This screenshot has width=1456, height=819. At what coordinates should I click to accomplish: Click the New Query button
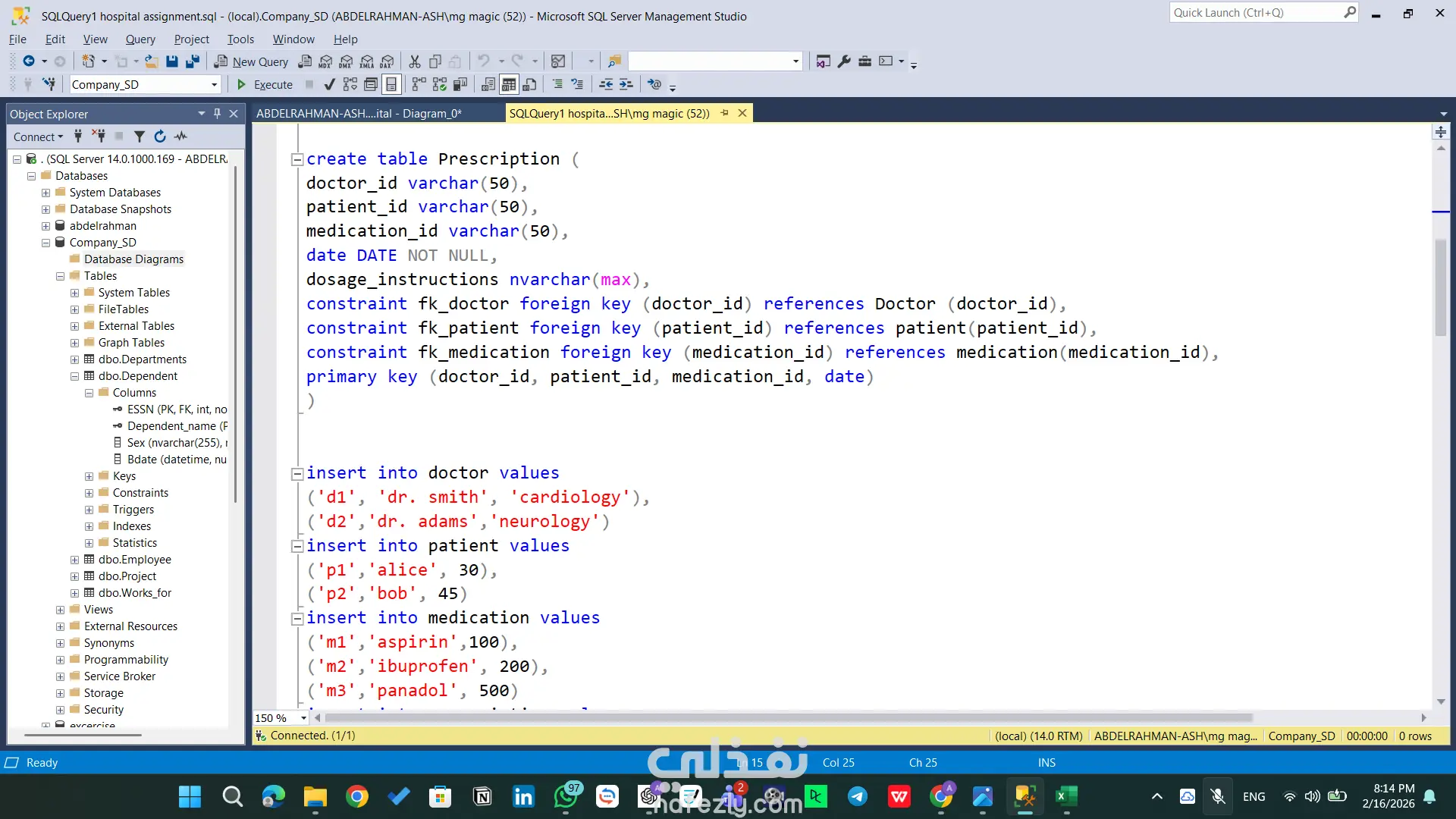(x=251, y=61)
